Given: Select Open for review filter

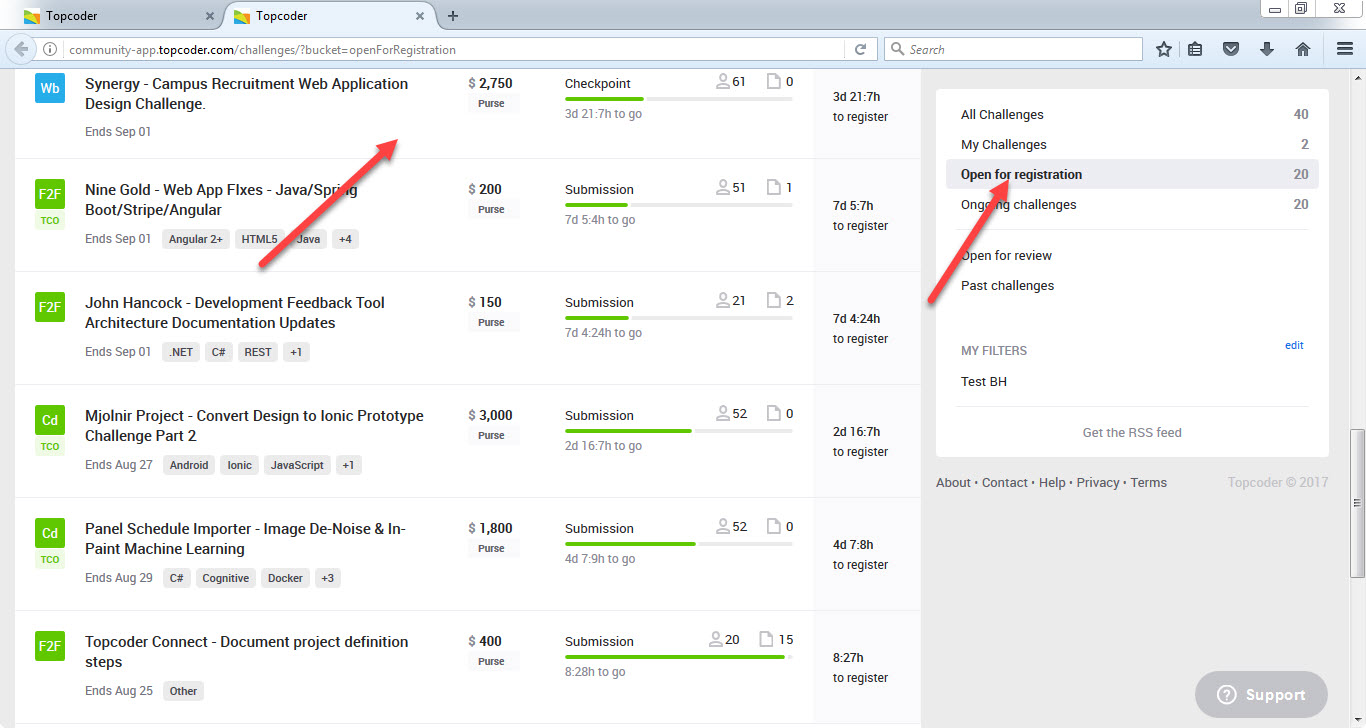Looking at the screenshot, I should [x=1006, y=255].
